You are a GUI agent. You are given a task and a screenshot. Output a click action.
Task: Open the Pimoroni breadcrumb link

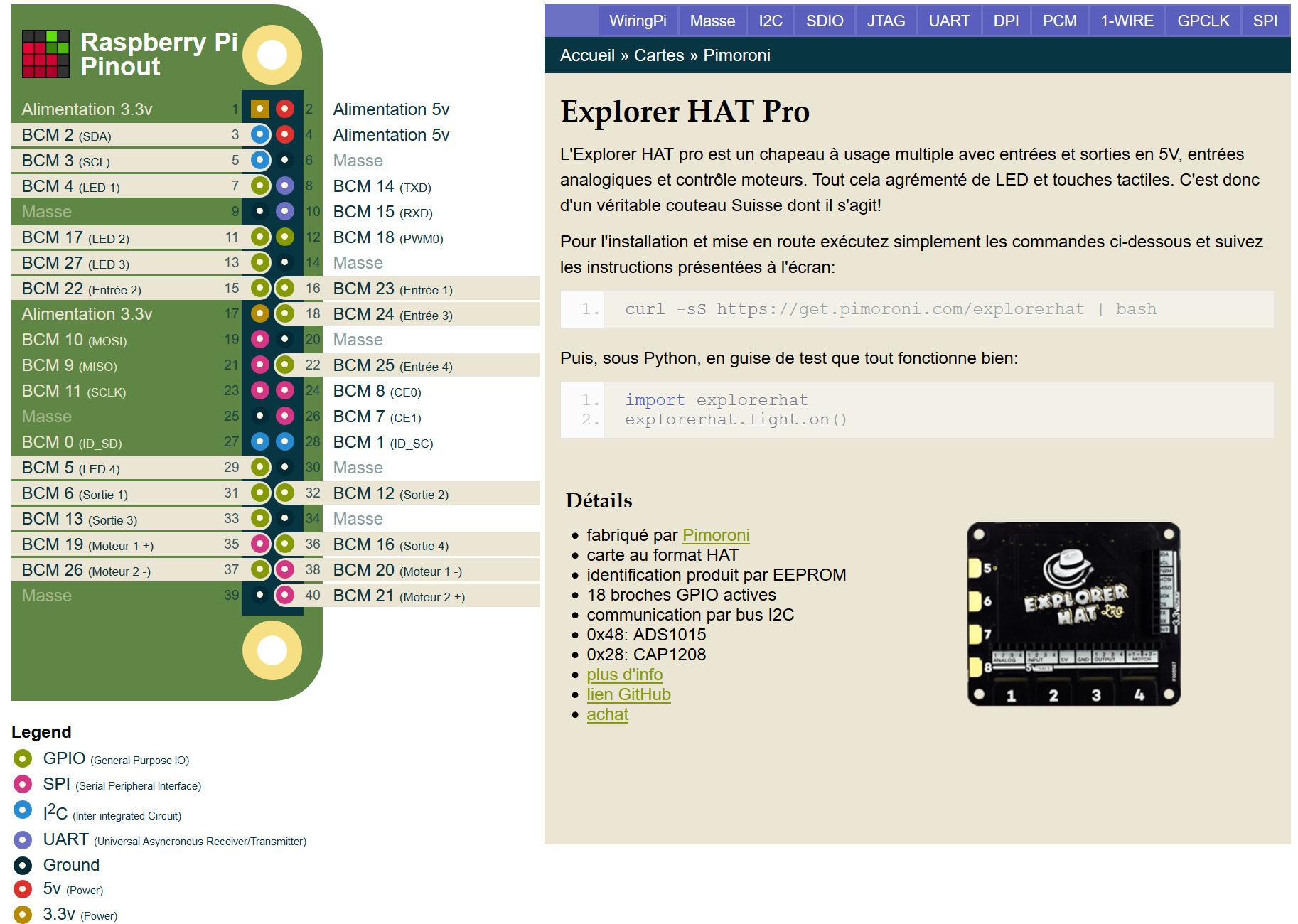click(x=736, y=55)
